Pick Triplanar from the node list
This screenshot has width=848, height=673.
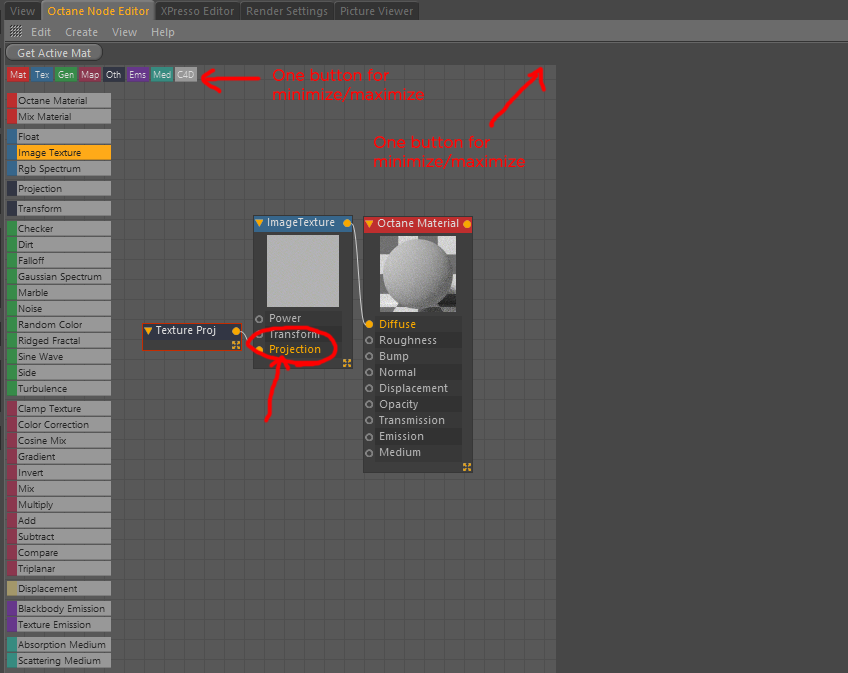pyautogui.click(x=59, y=569)
